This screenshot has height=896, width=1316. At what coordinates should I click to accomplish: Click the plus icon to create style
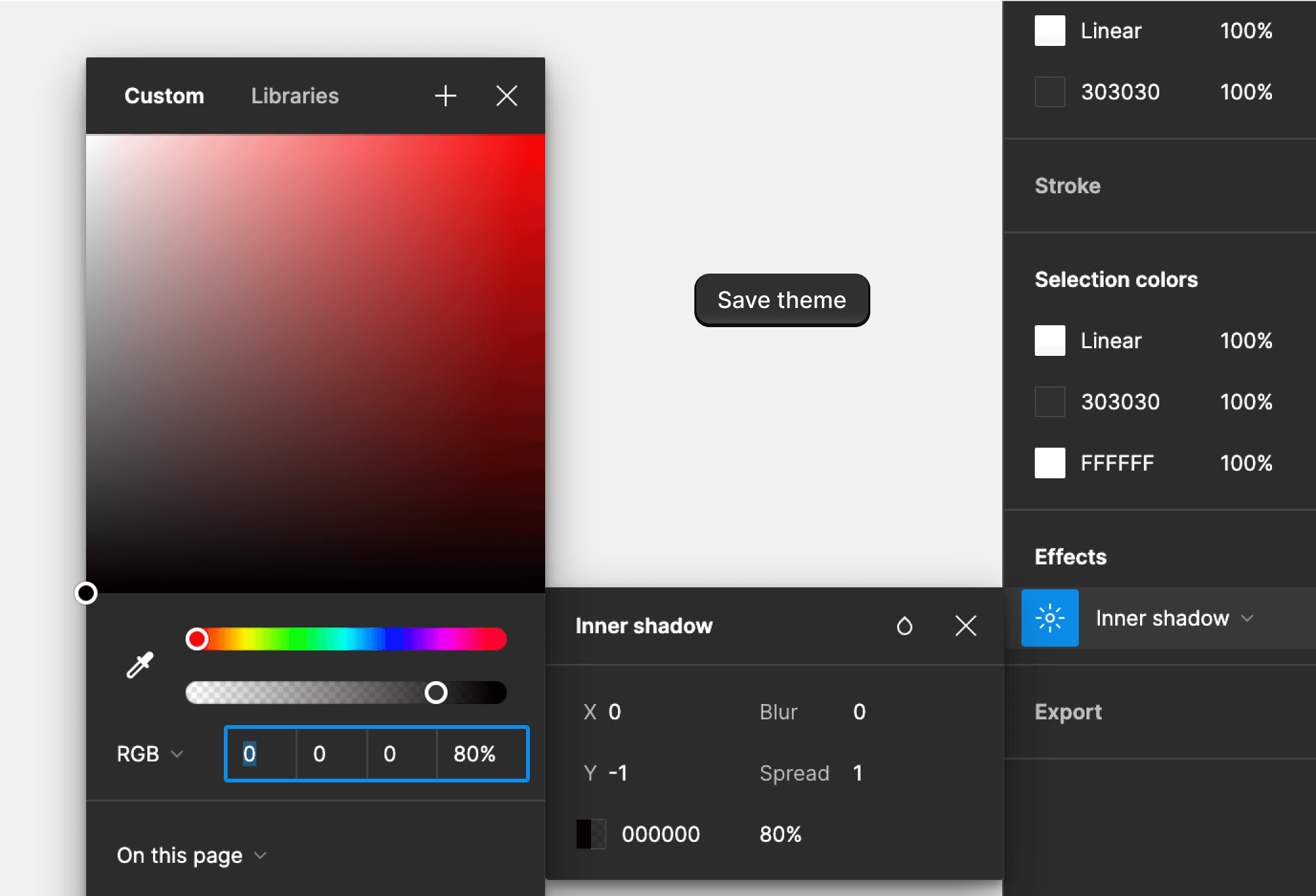pos(445,96)
